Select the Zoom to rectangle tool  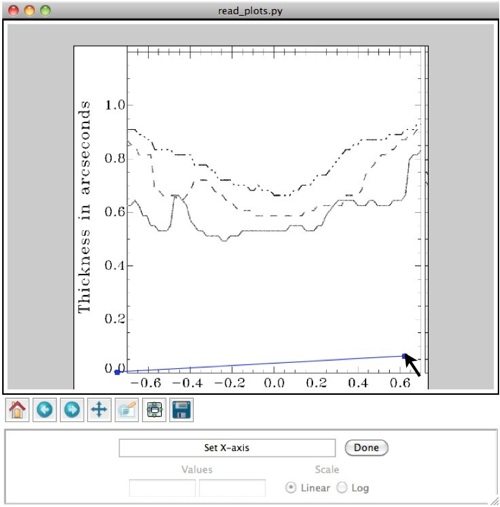[127, 410]
